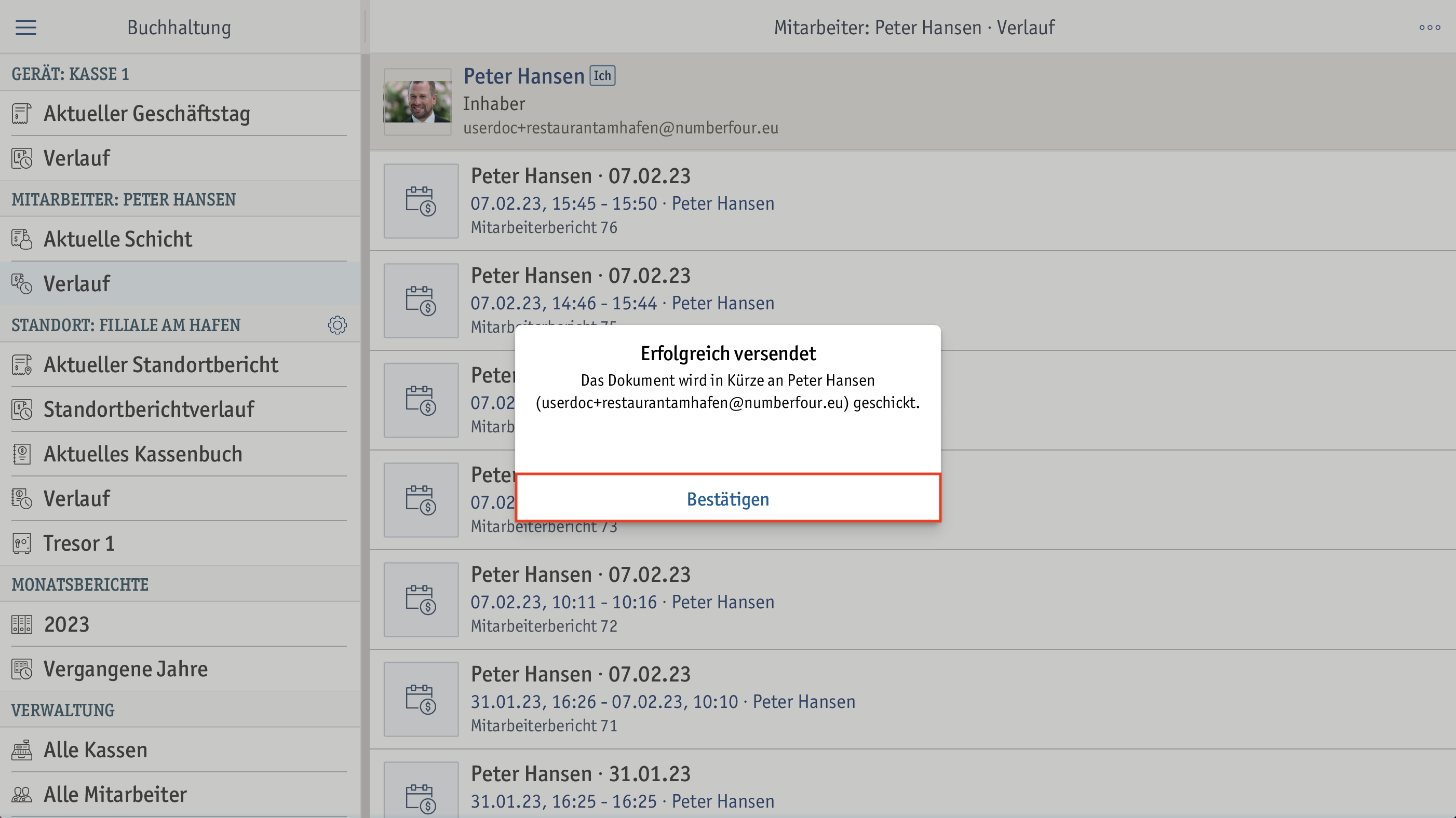The height and width of the screenshot is (818, 1456).
Task: Open Alle Kassen under Verwaltung
Action: pos(180,750)
